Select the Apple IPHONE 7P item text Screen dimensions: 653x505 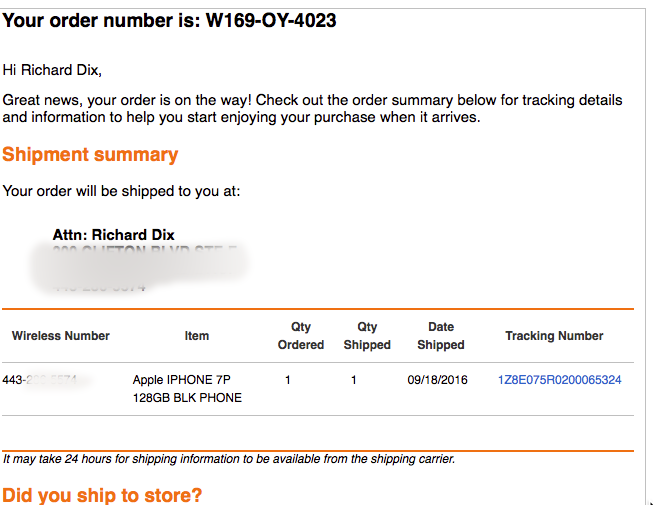pos(187,388)
